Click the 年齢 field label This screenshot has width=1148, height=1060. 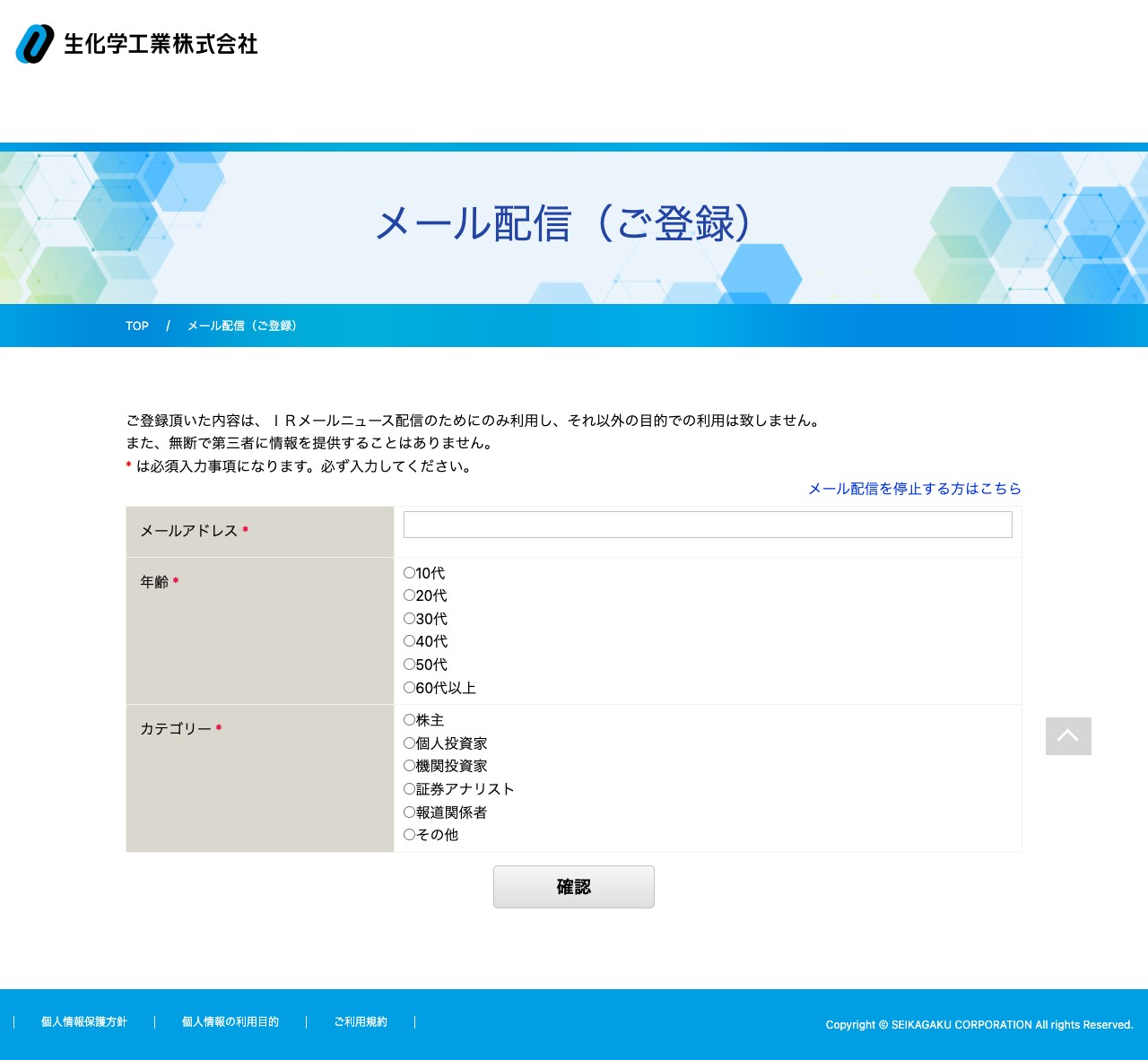[154, 582]
